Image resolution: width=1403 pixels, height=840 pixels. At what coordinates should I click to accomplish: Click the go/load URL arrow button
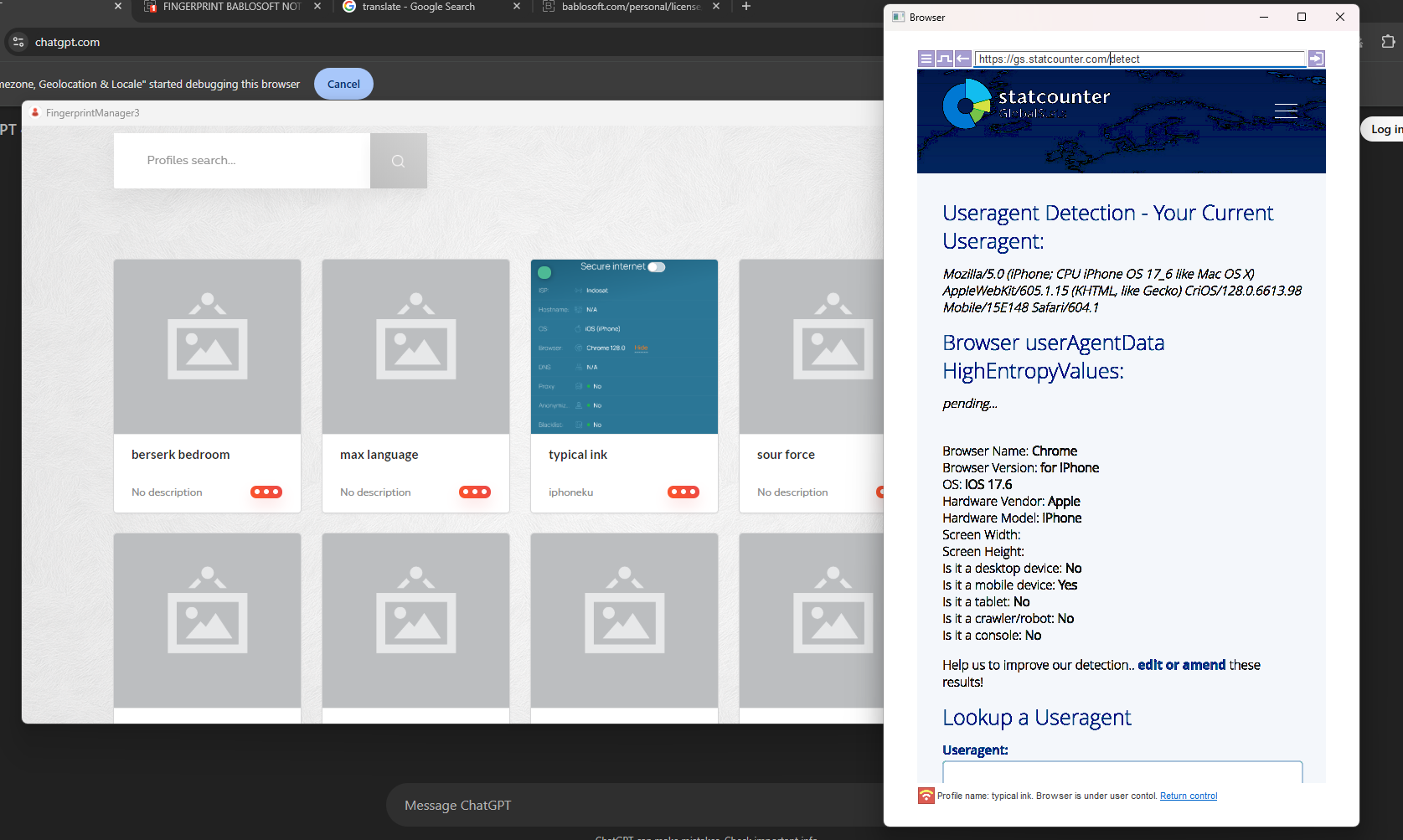(x=1316, y=59)
